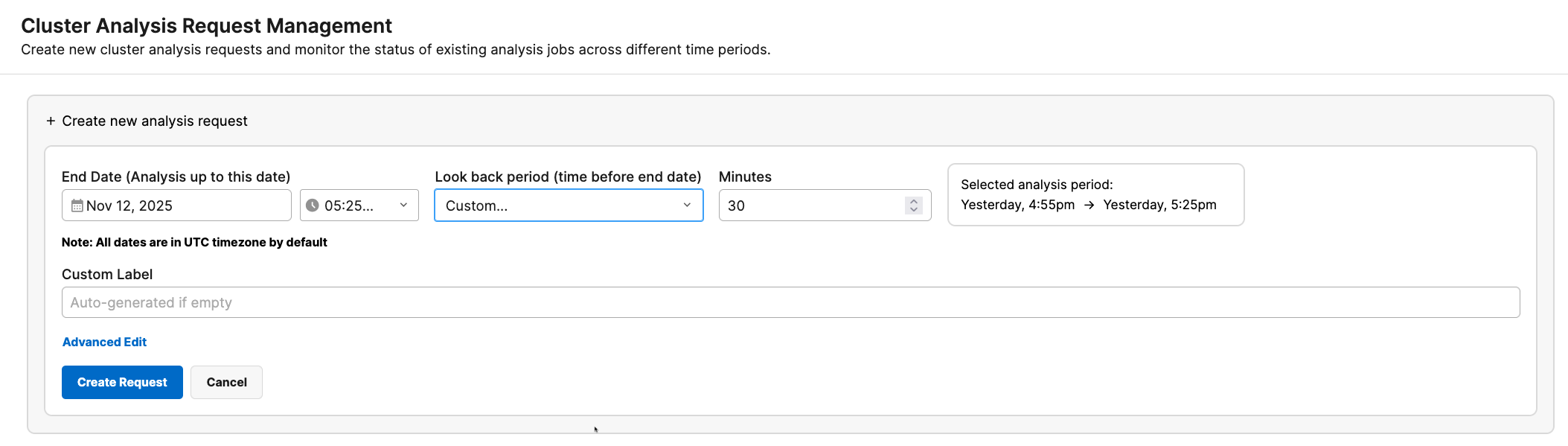
Task: Cancel the new analysis request
Action: pyautogui.click(x=226, y=382)
